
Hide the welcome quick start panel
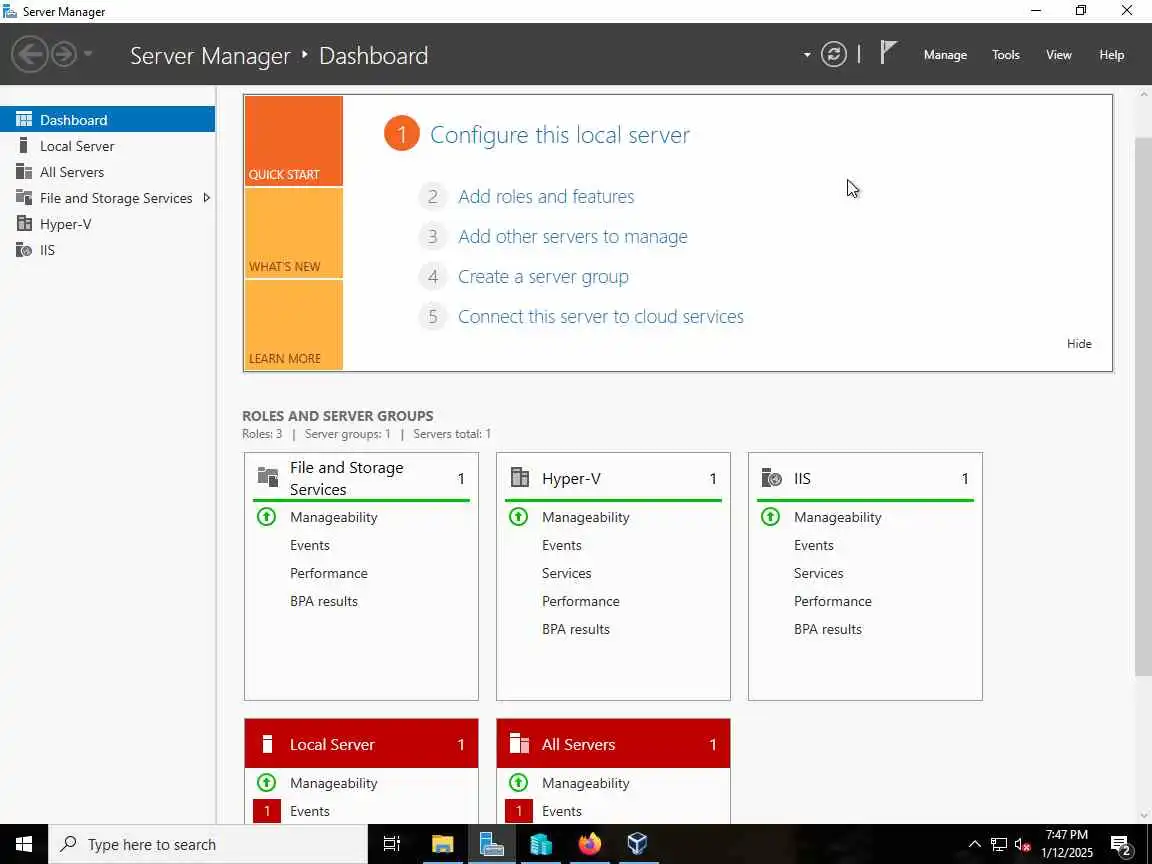[x=1079, y=343]
